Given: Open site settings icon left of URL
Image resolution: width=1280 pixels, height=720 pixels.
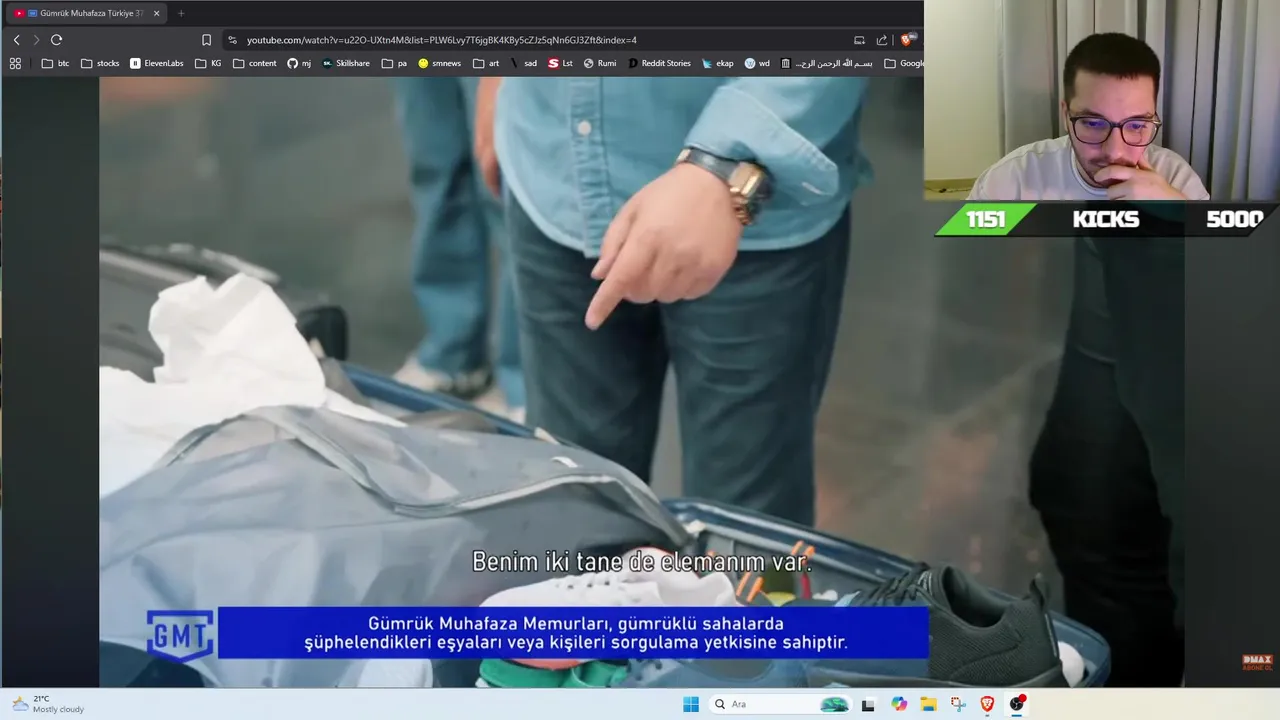Looking at the screenshot, I should (233, 40).
